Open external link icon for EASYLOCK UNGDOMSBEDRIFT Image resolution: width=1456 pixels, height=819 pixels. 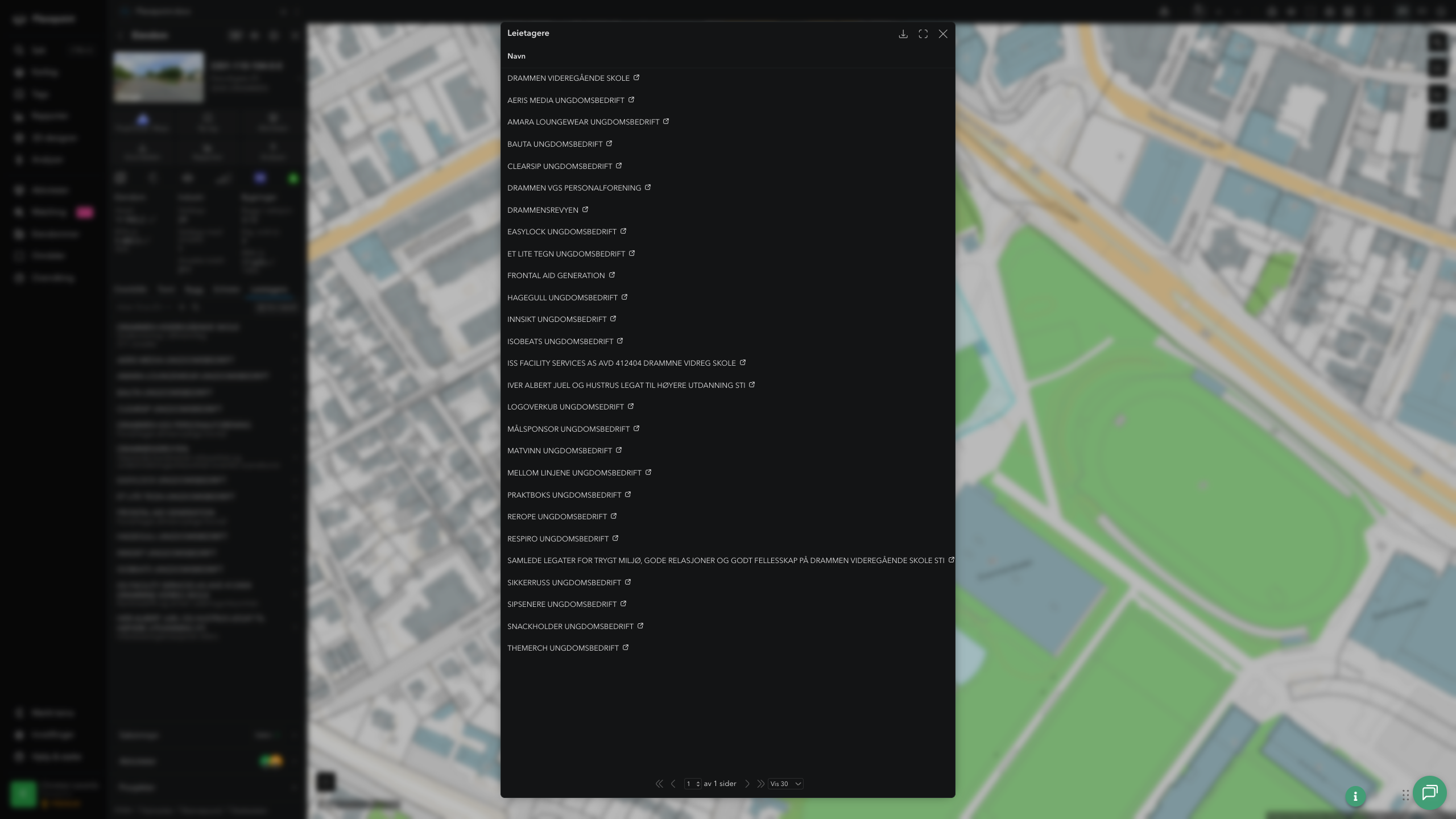623,231
